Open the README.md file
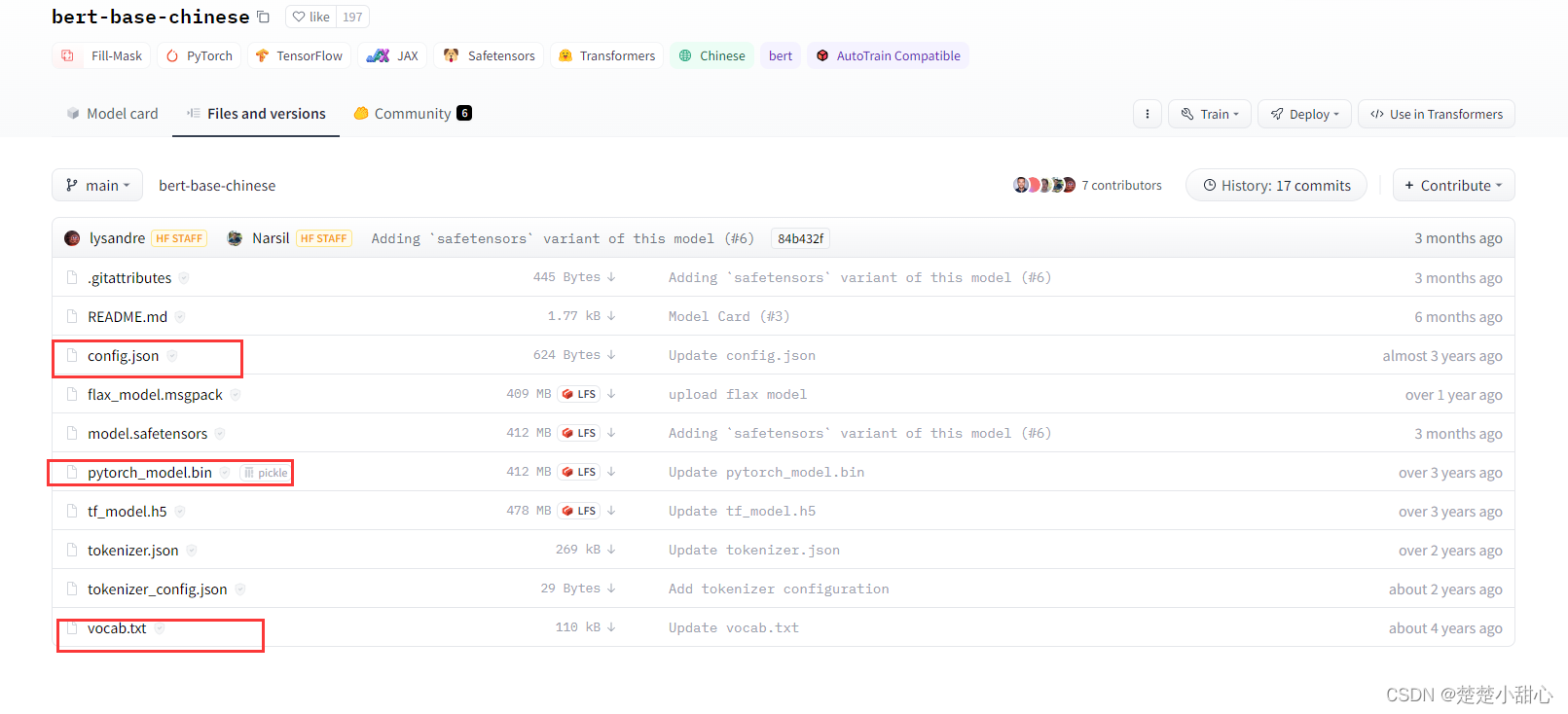This screenshot has height=714, width=1568. click(x=128, y=316)
